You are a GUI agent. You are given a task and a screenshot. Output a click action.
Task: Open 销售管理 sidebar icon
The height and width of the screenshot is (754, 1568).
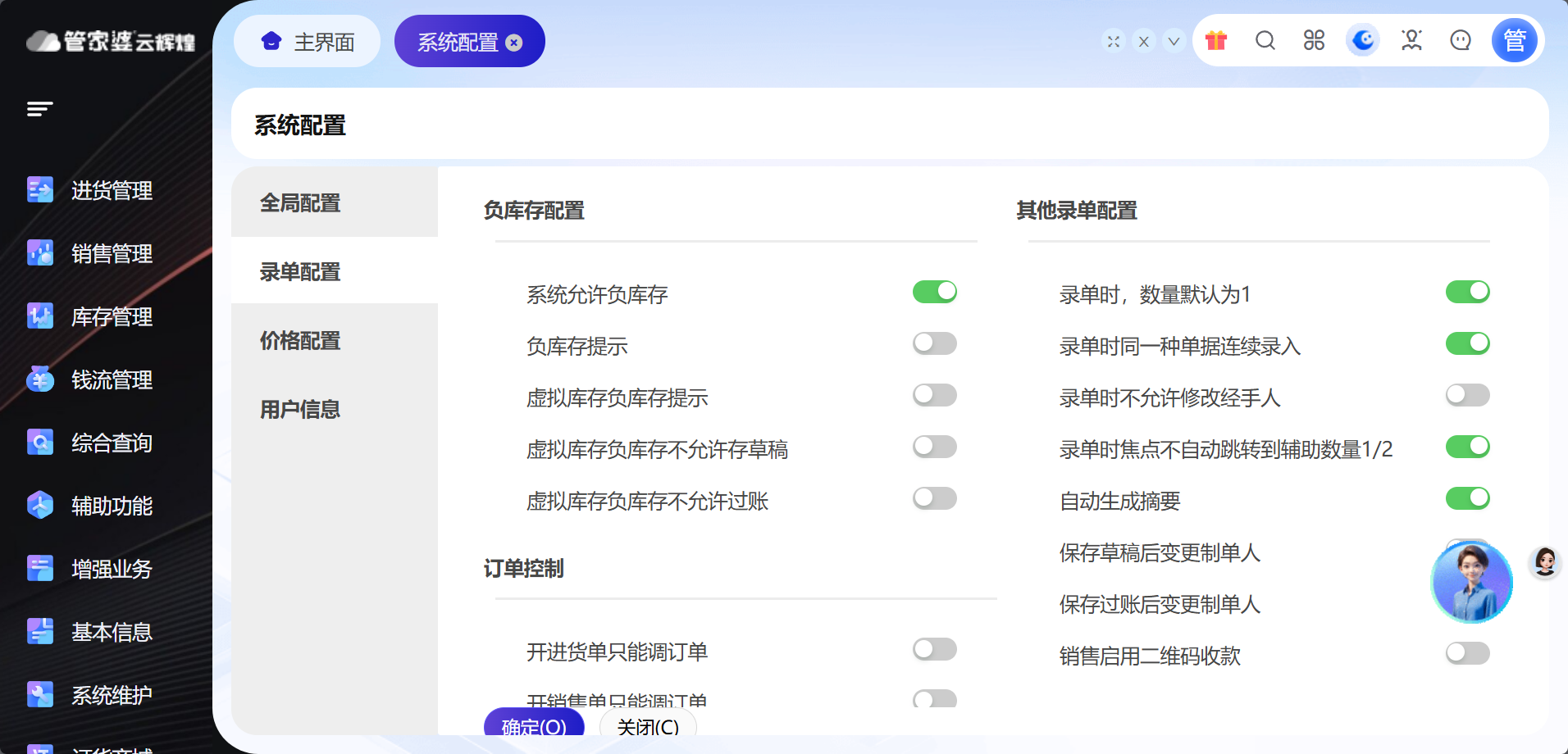[39, 253]
